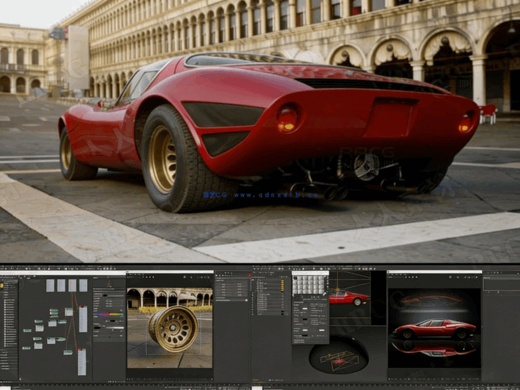Select the gold wheel rim render preview
Viewport: 520px width, 390px height.
170,328
